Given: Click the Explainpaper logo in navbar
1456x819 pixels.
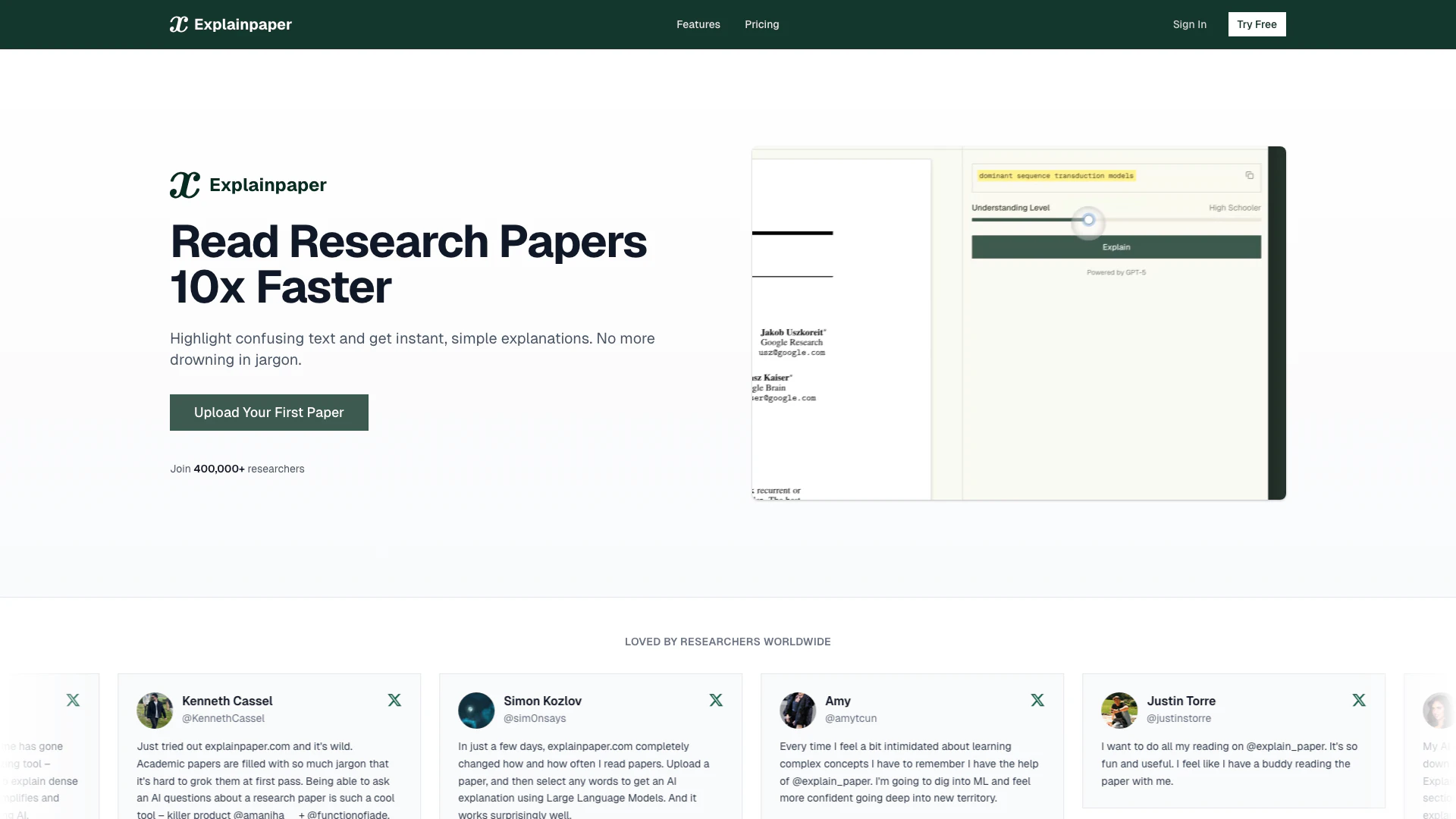Looking at the screenshot, I should [x=231, y=24].
